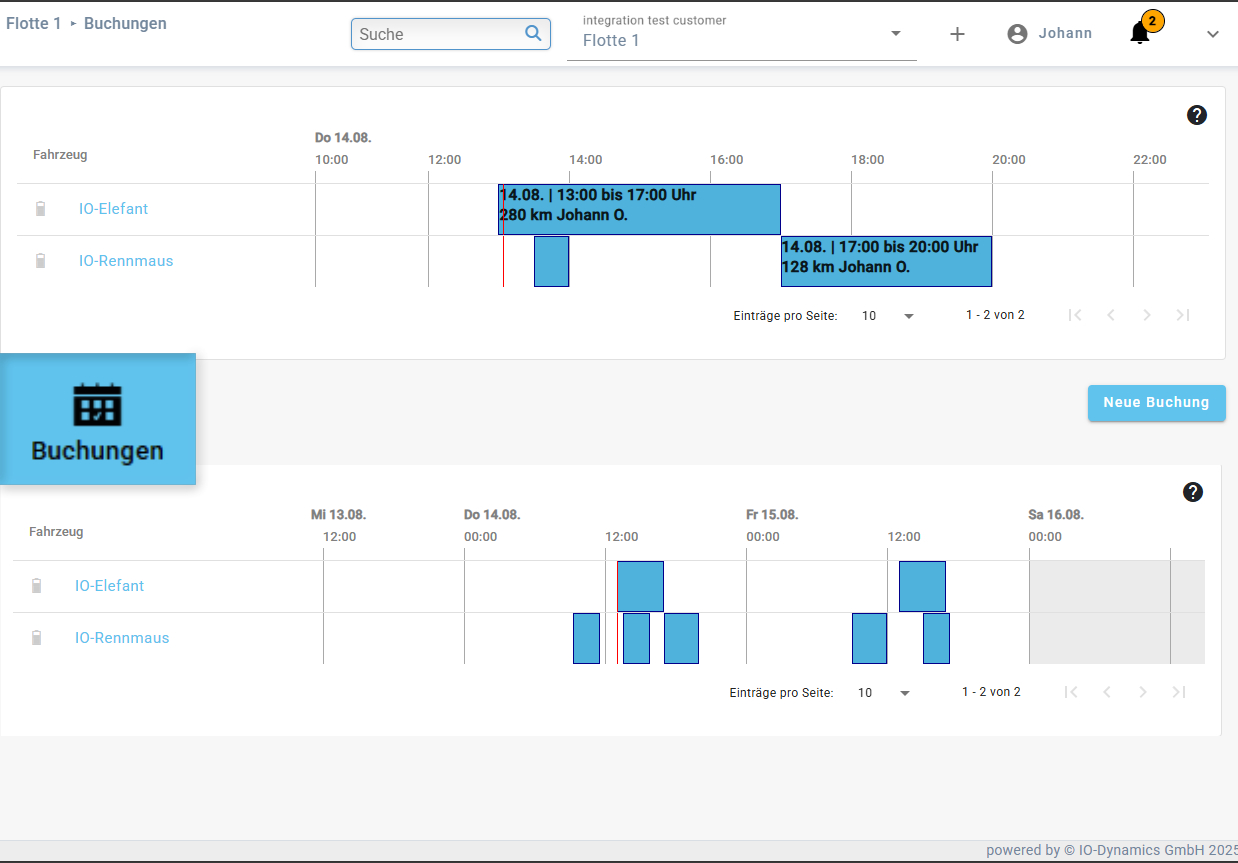
Task: Click the Neue Buchung button
Action: click(1156, 403)
